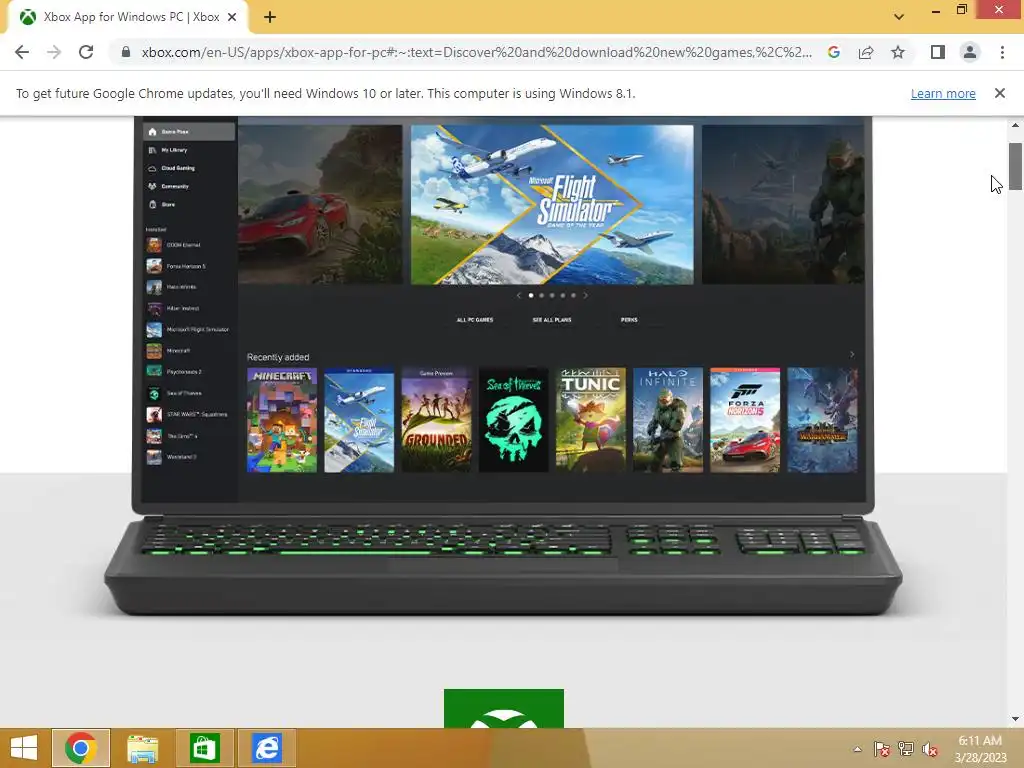Show hidden system tray icons
The image size is (1024, 768).
[857, 749]
